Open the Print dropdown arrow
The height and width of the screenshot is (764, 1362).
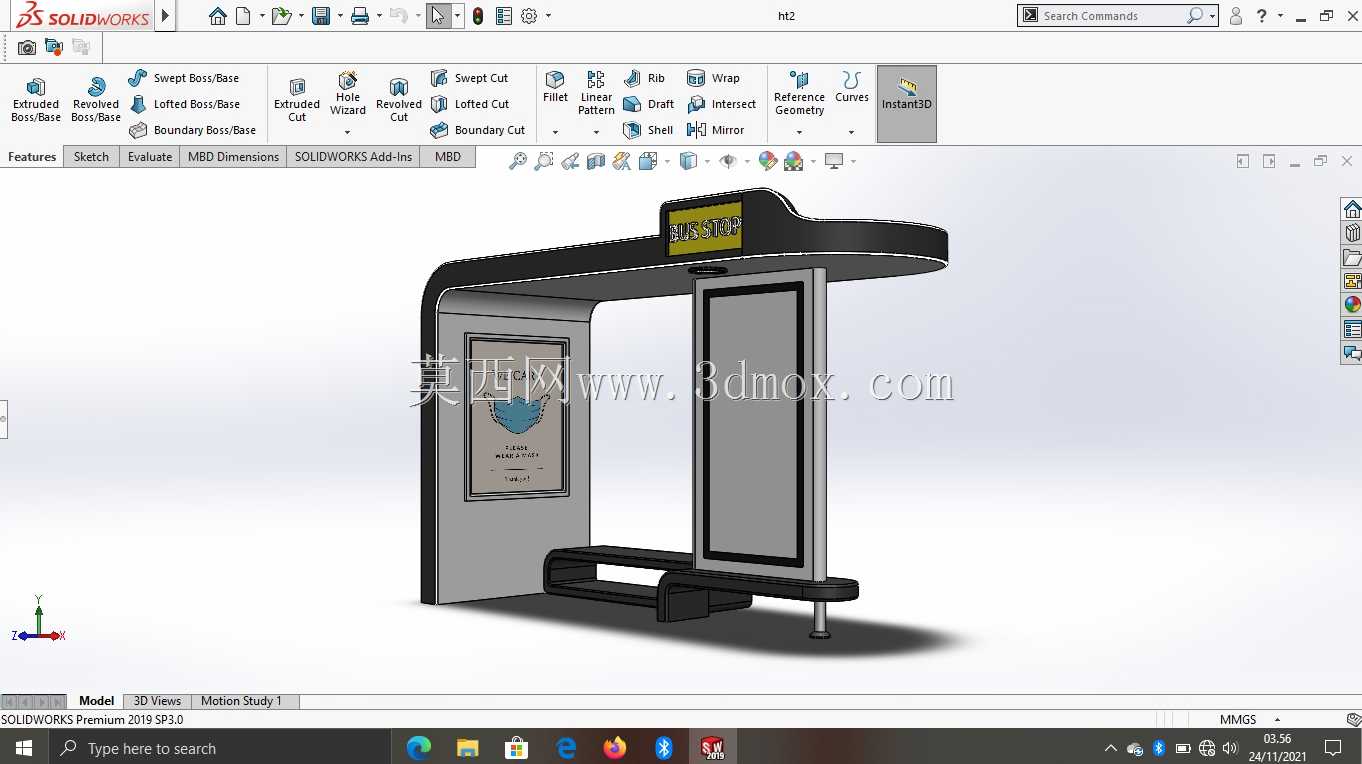coord(379,16)
